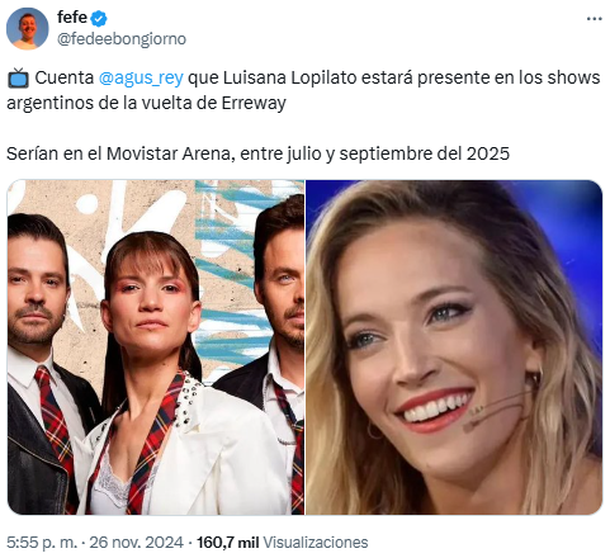Image resolution: width=610 pixels, height=558 pixels.
Task: Click the 26 nov. 2024 date
Action: (x=136, y=542)
